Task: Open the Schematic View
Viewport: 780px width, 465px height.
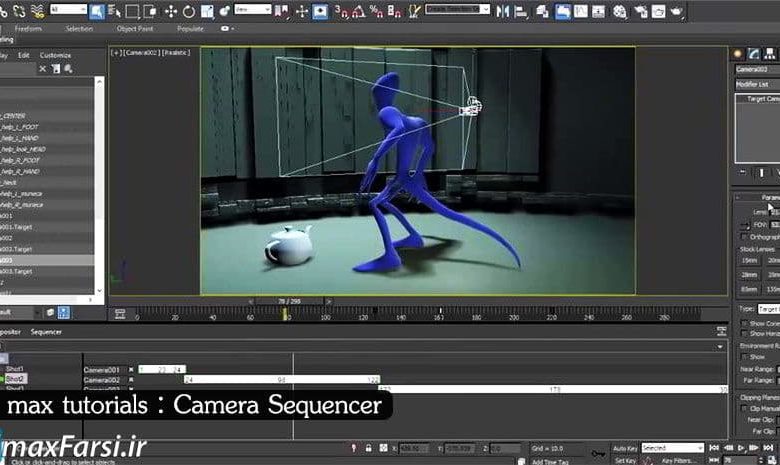Action: point(598,11)
